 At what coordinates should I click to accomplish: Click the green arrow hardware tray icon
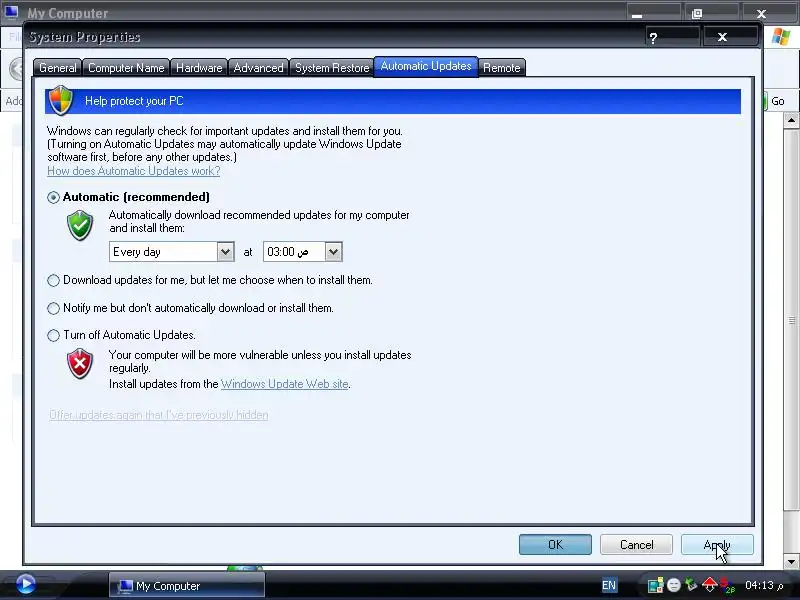point(691,585)
